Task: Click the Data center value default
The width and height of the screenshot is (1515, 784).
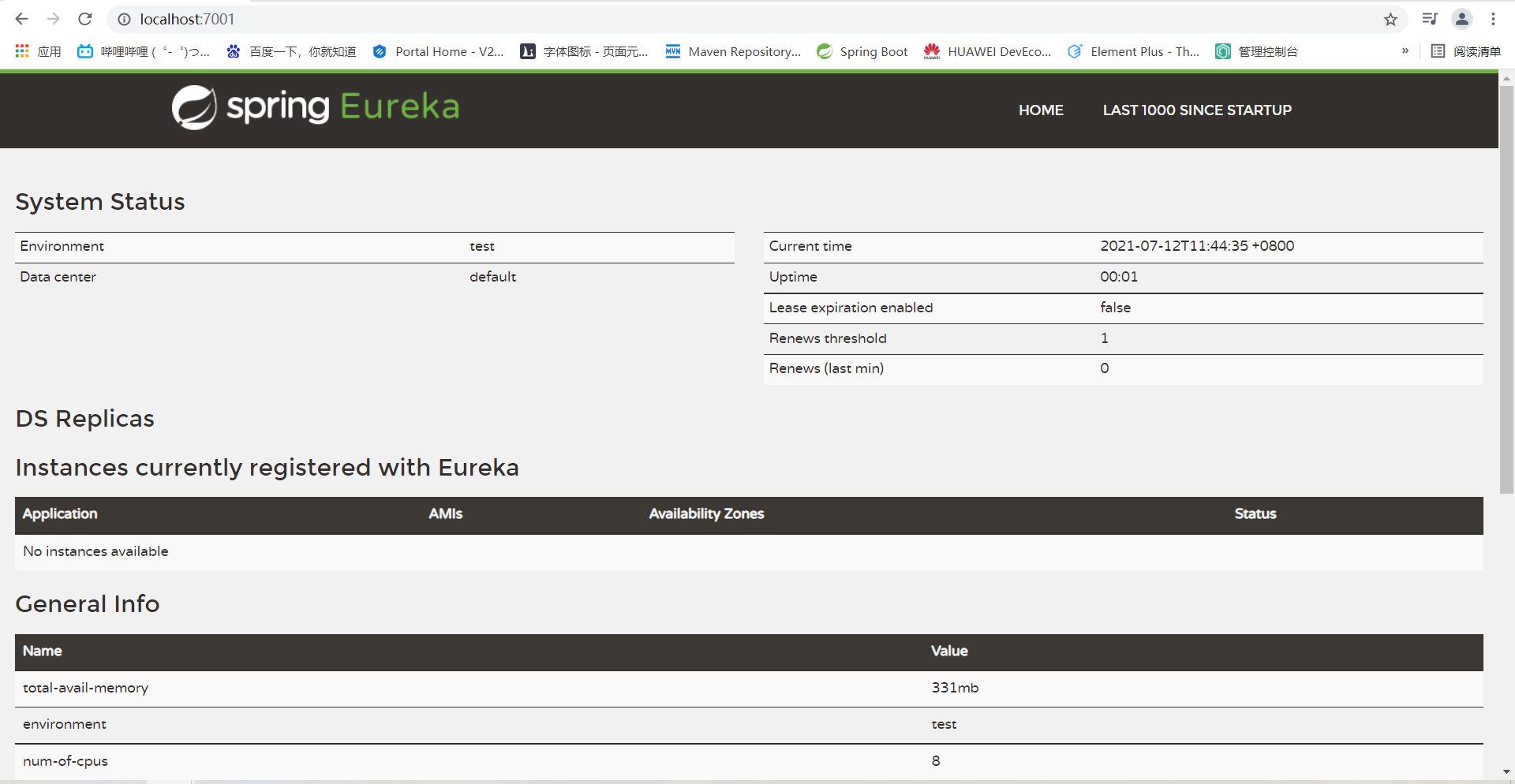Action: [492, 277]
